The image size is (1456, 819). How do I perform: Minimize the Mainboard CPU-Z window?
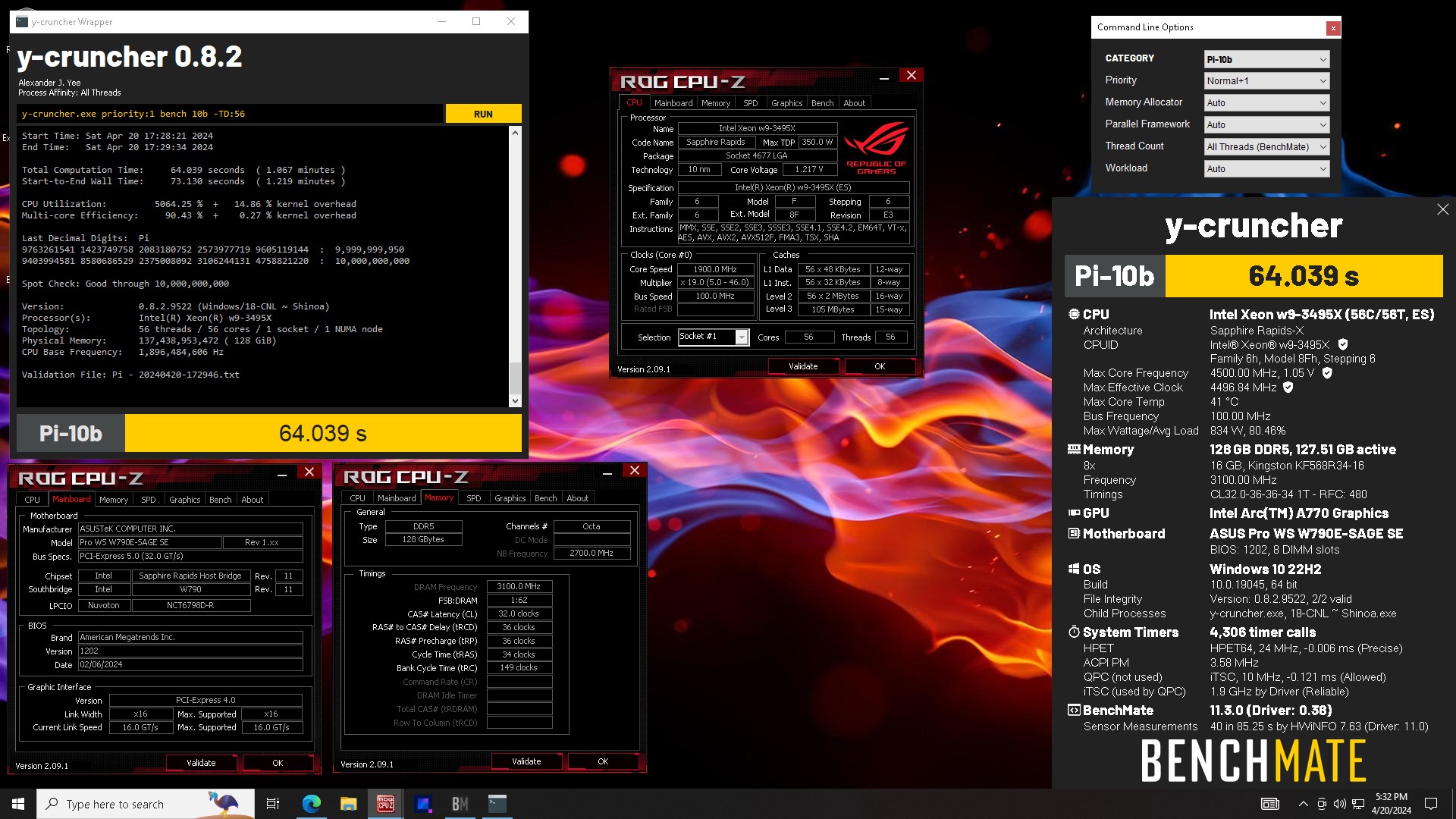pyautogui.click(x=281, y=475)
